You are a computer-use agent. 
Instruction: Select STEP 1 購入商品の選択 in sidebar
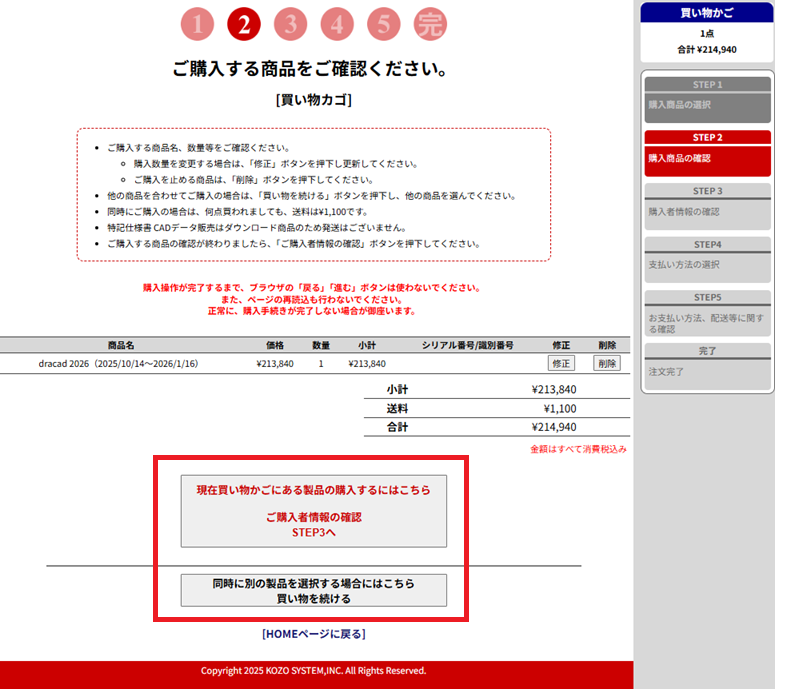tap(707, 100)
